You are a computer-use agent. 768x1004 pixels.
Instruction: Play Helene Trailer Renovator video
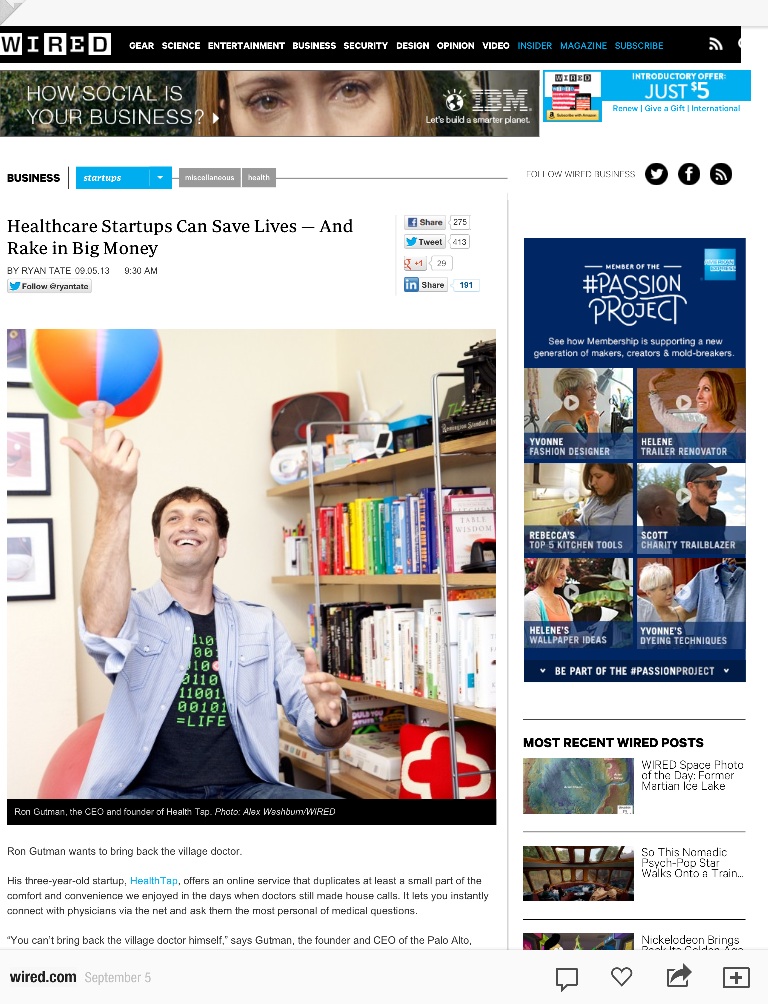[x=683, y=402]
